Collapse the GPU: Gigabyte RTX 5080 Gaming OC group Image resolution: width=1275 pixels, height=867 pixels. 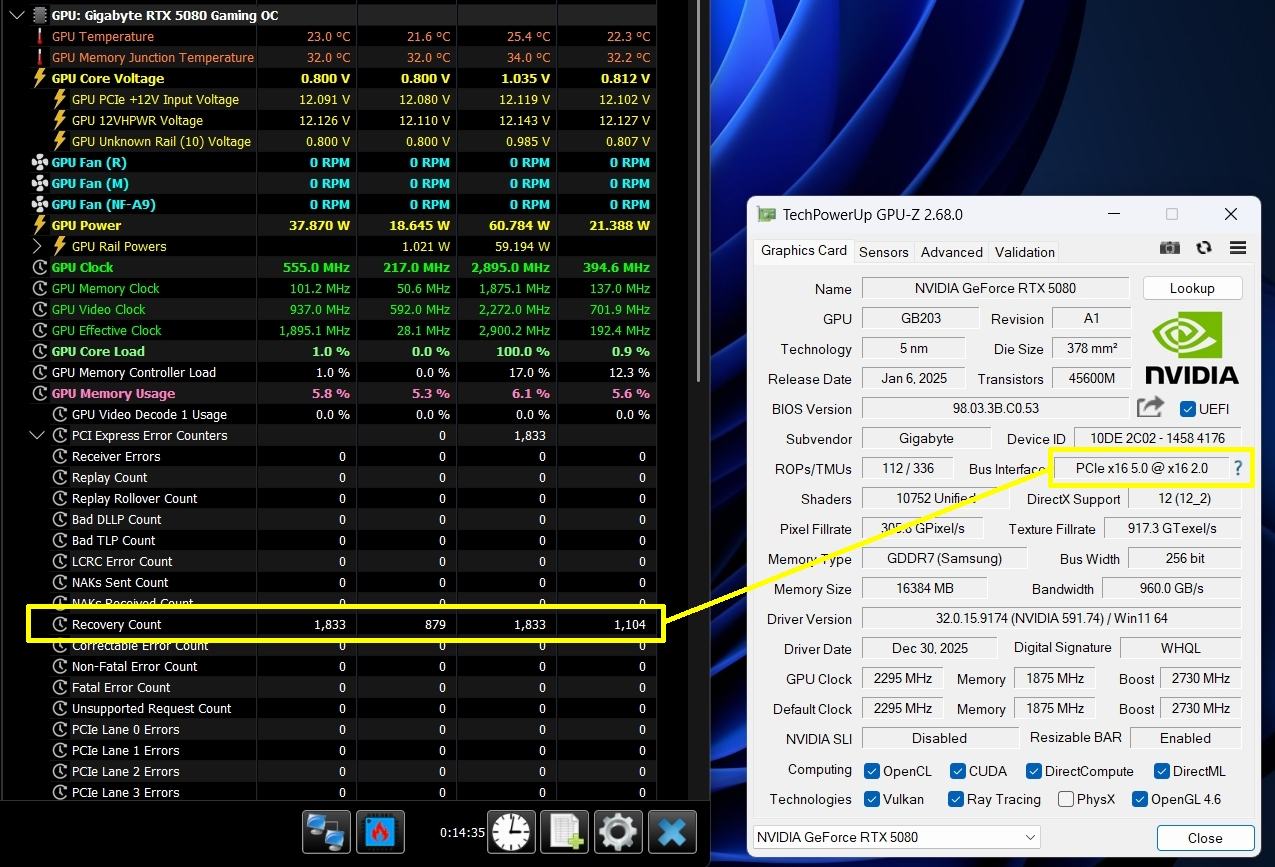pyautogui.click(x=17, y=15)
